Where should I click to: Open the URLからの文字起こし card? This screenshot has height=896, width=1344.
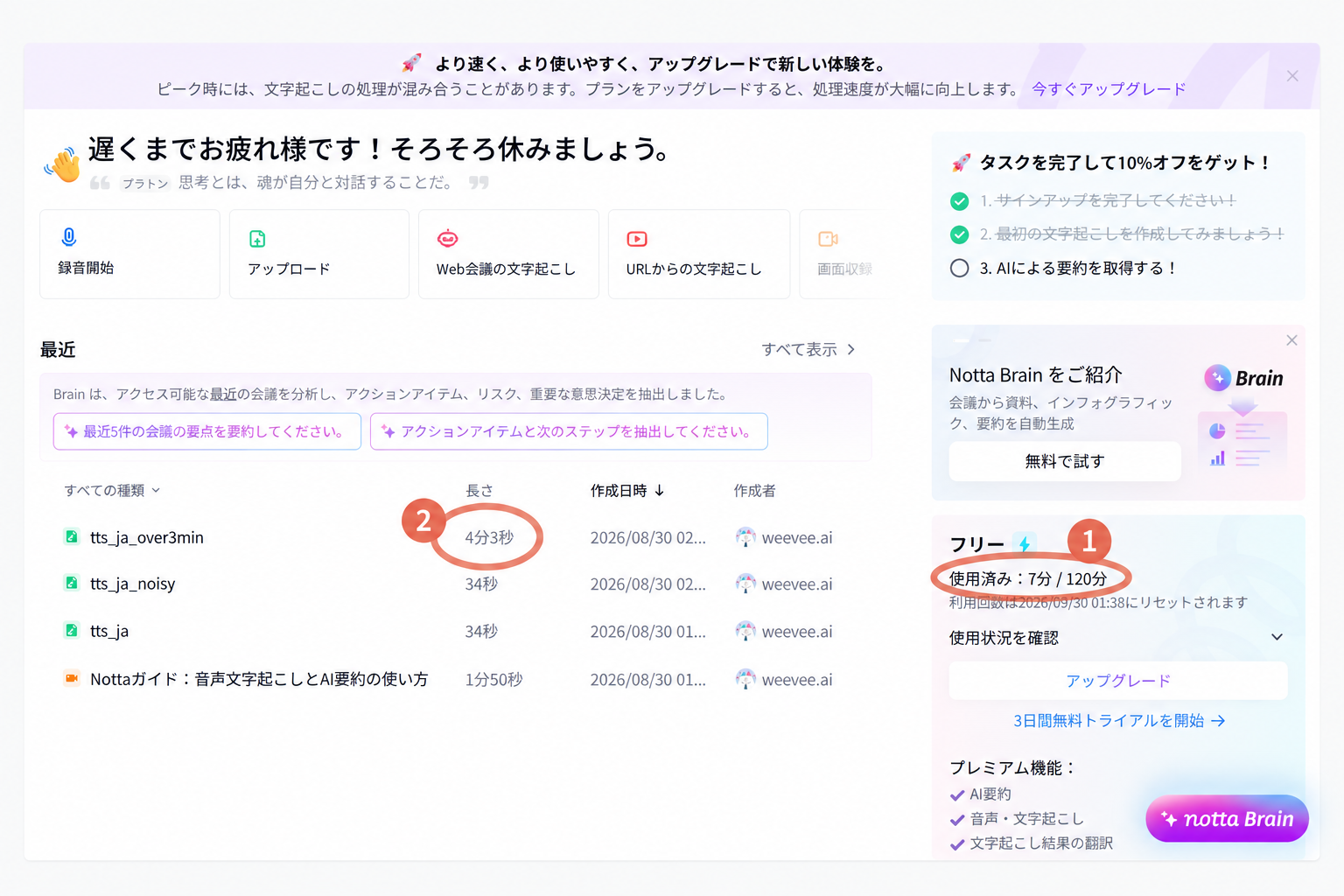[x=699, y=254]
